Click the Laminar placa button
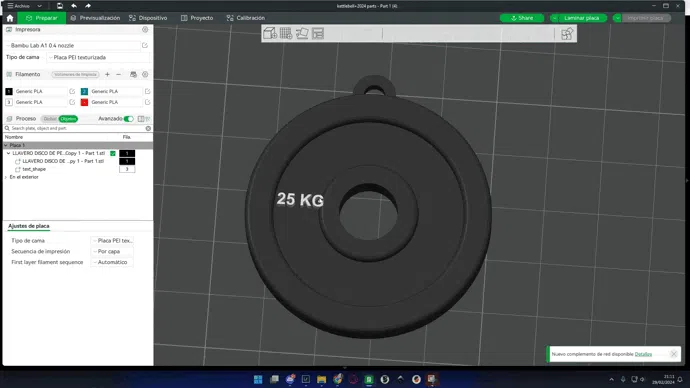690x388 pixels. coord(582,18)
